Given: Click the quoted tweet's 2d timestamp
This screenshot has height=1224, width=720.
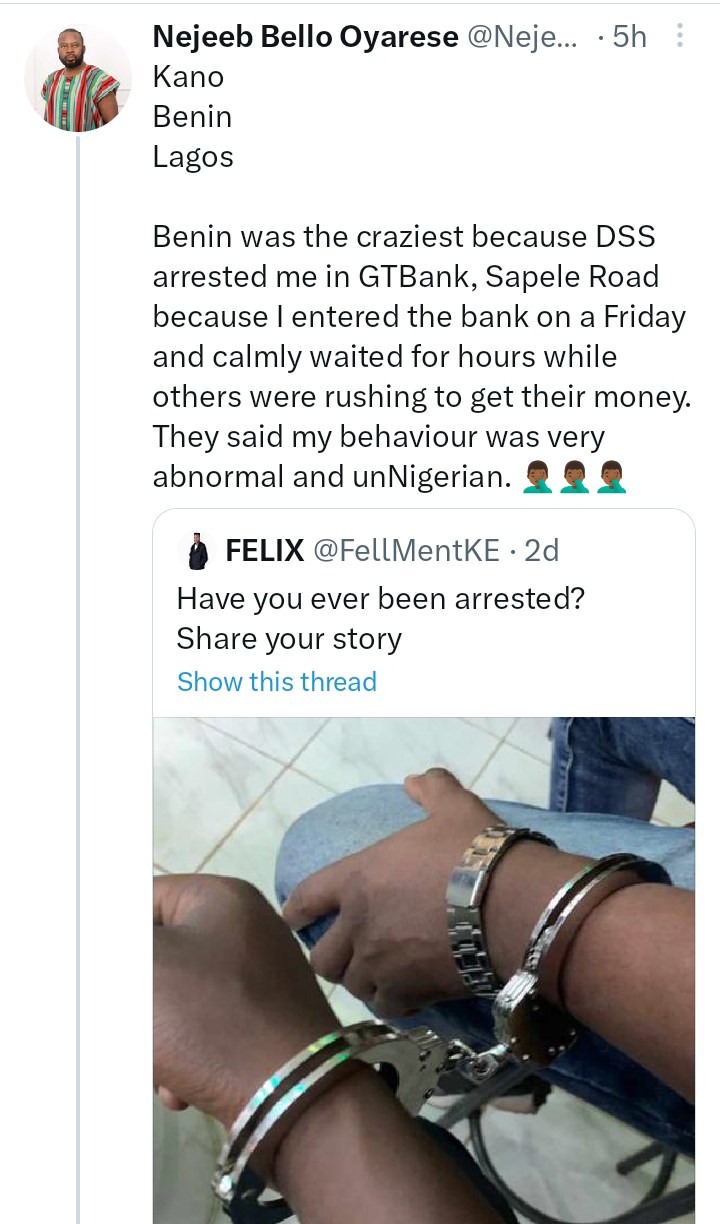Looking at the screenshot, I should point(541,550).
